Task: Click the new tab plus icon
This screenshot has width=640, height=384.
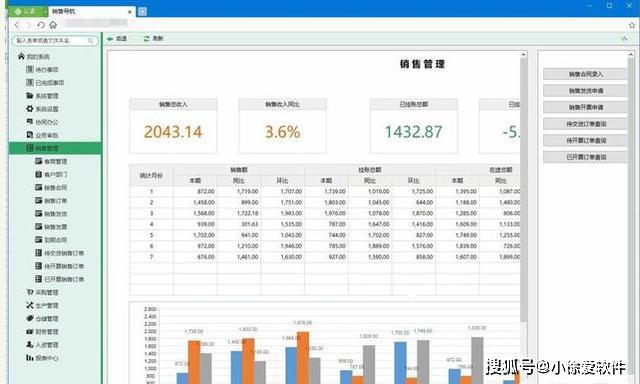Action: 142,11
